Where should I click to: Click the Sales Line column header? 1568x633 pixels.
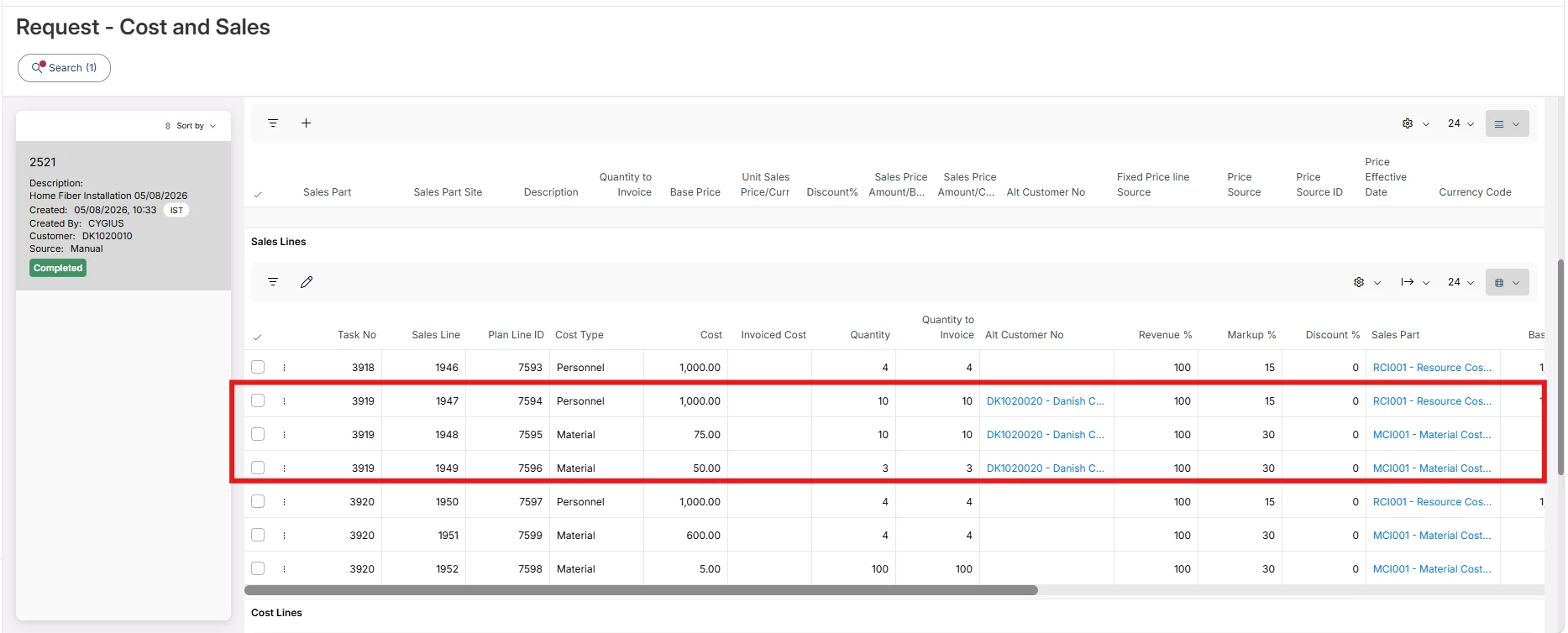[436, 335]
